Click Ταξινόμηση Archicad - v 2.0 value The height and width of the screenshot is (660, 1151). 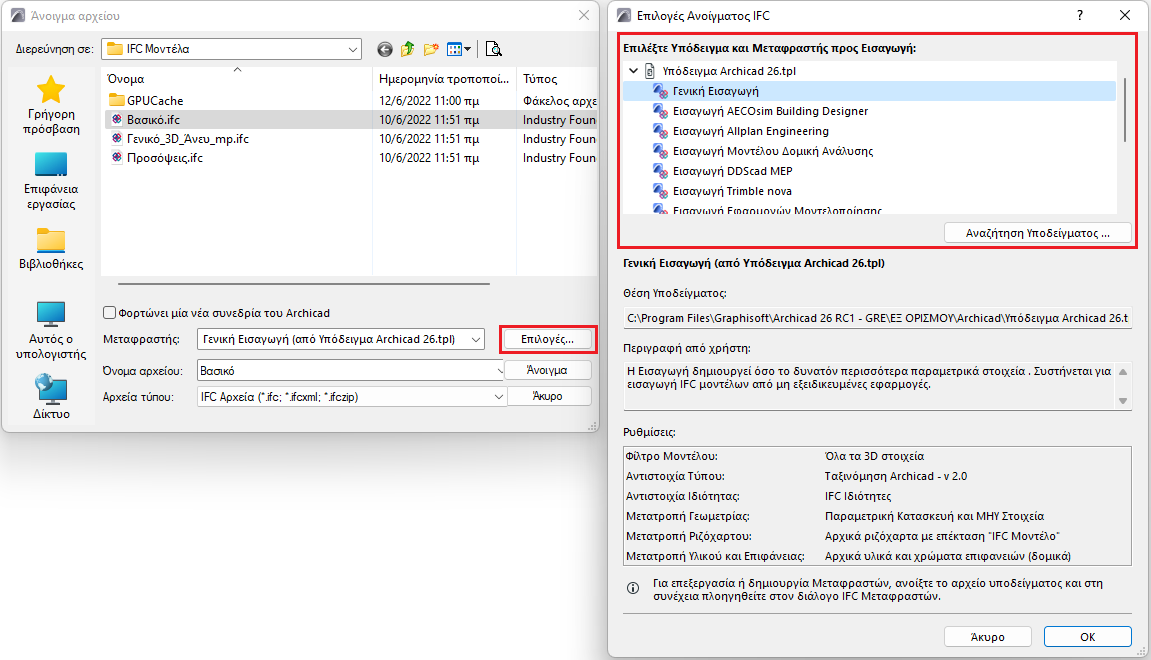(896, 476)
